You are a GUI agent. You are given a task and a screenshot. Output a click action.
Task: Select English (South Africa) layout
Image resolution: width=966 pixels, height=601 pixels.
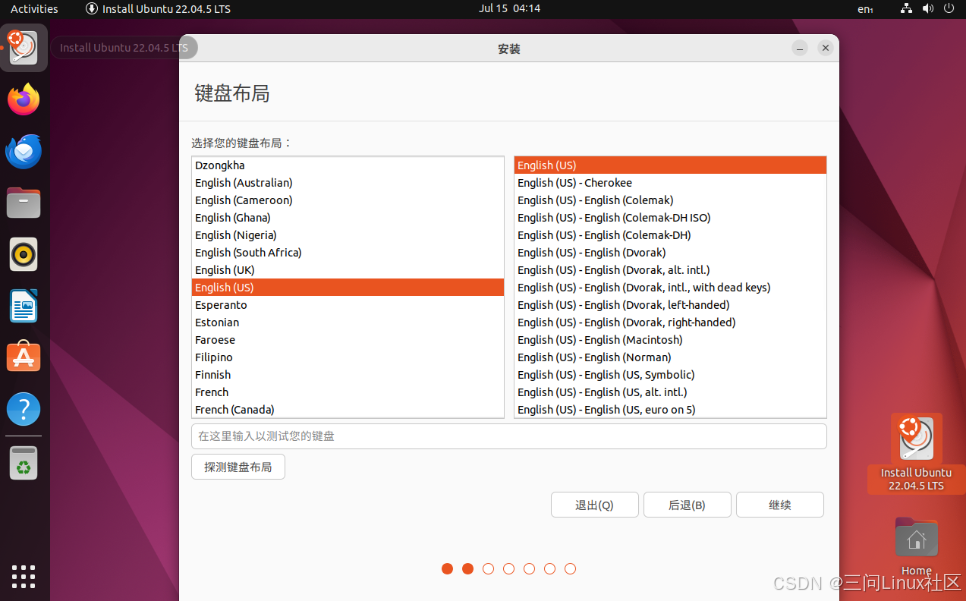point(348,252)
